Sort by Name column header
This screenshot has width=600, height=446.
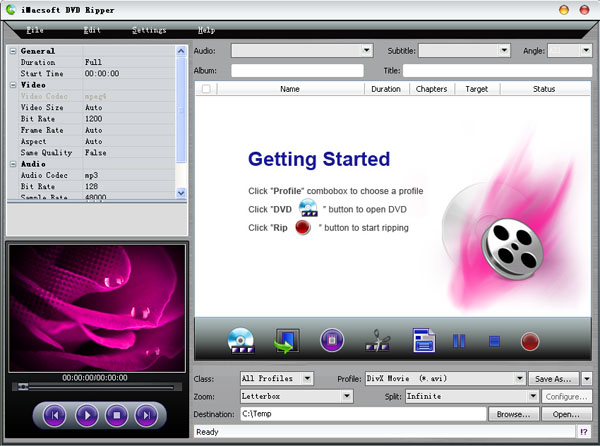(x=290, y=89)
